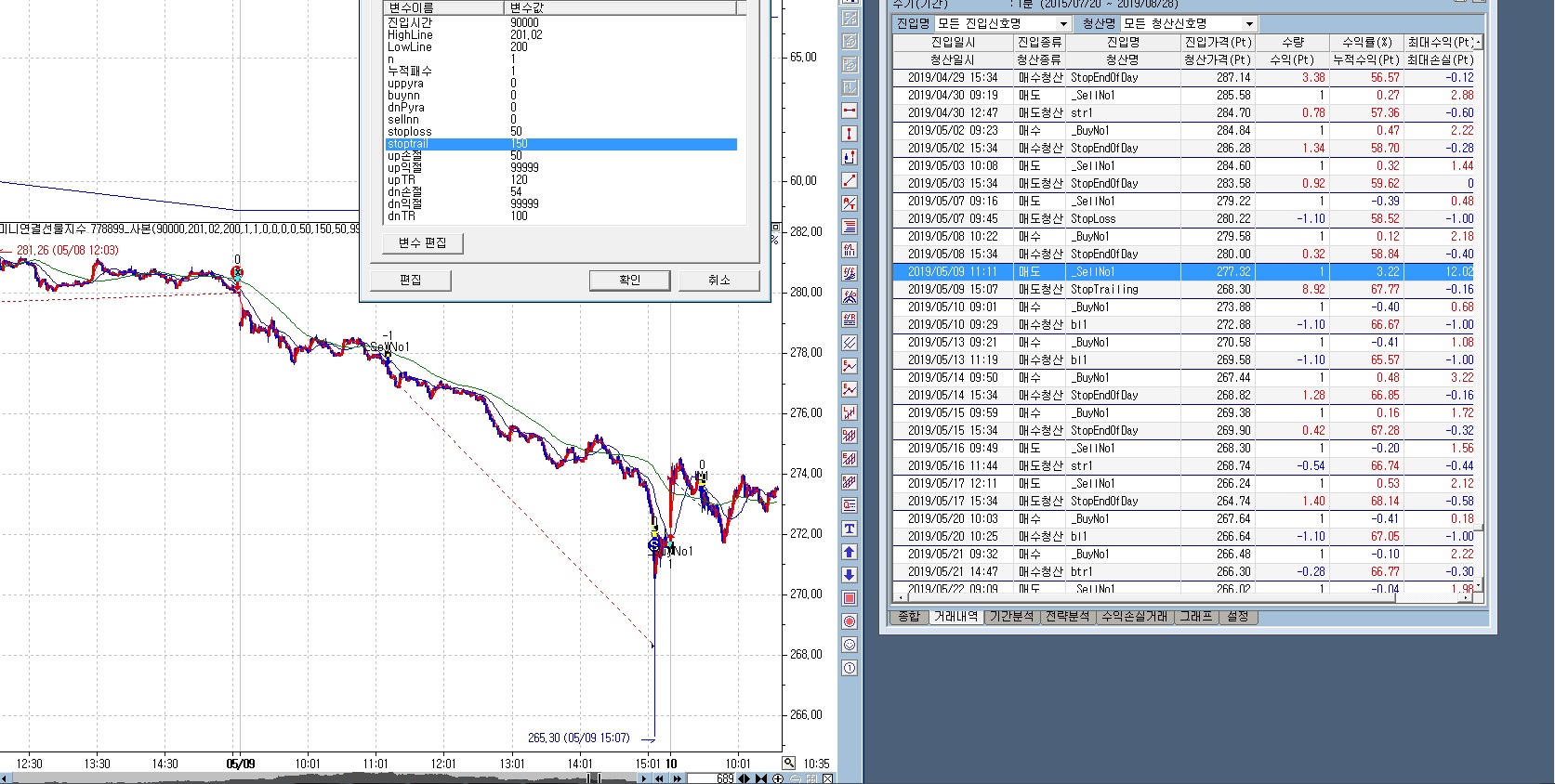1555x784 pixels.
Task: Select the horizontal line drawing tool
Action: point(850,111)
